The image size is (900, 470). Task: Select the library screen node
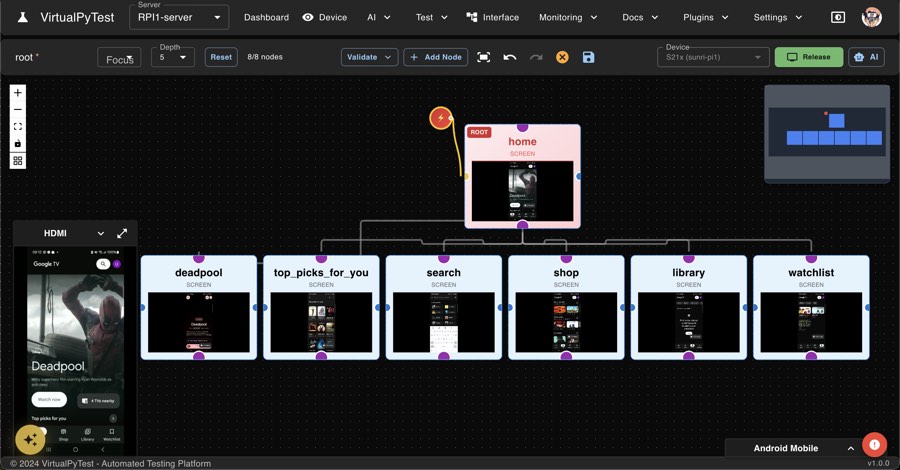pos(689,308)
